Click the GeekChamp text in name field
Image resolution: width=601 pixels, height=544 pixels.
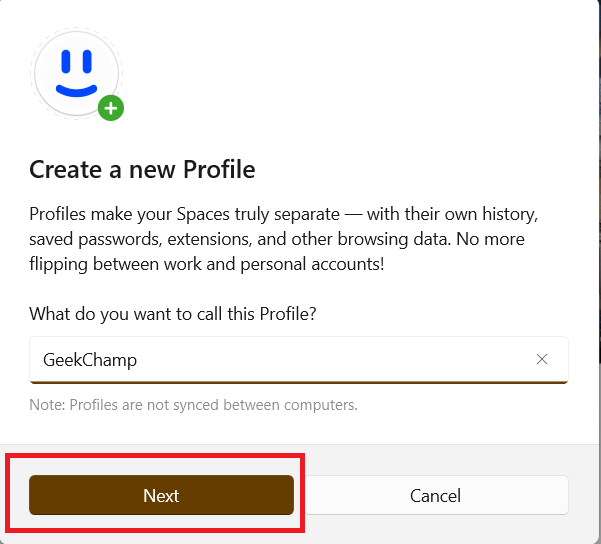point(90,360)
